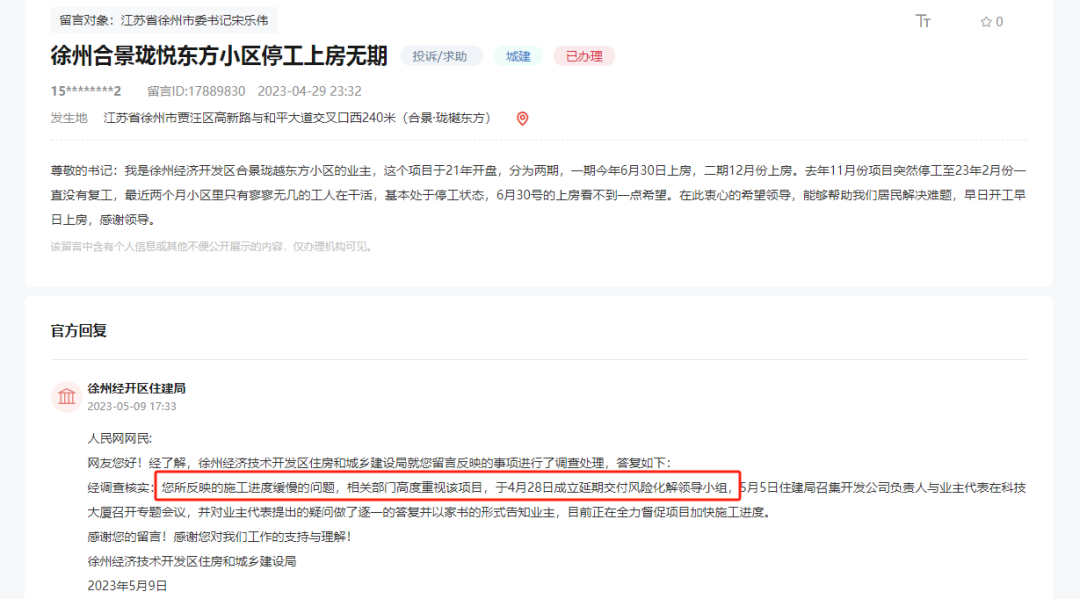This screenshot has height=599, width=1080.
Task: Select the 城建 tag
Action: pos(518,56)
